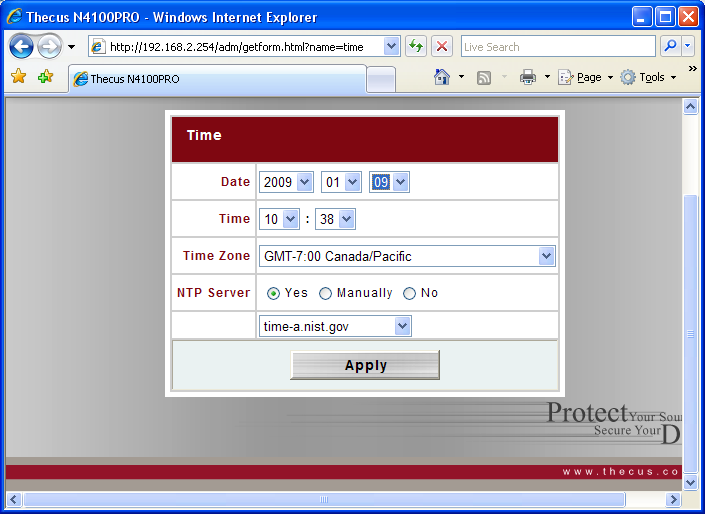This screenshot has width=705, height=514.
Task: Click the Refresh page icon
Action: coord(416,46)
